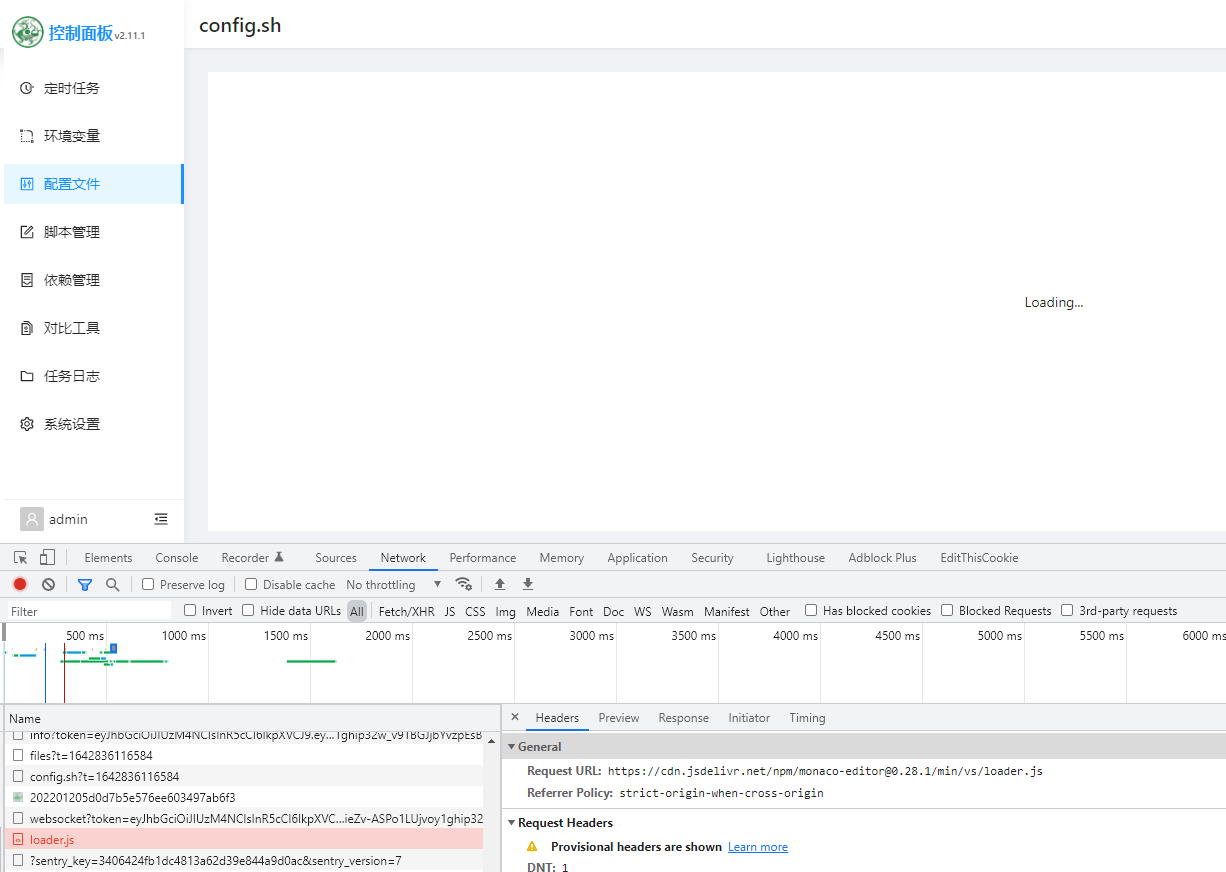The width and height of the screenshot is (1226, 872).
Task: Enable the Disable cache checkbox
Action: 251,584
